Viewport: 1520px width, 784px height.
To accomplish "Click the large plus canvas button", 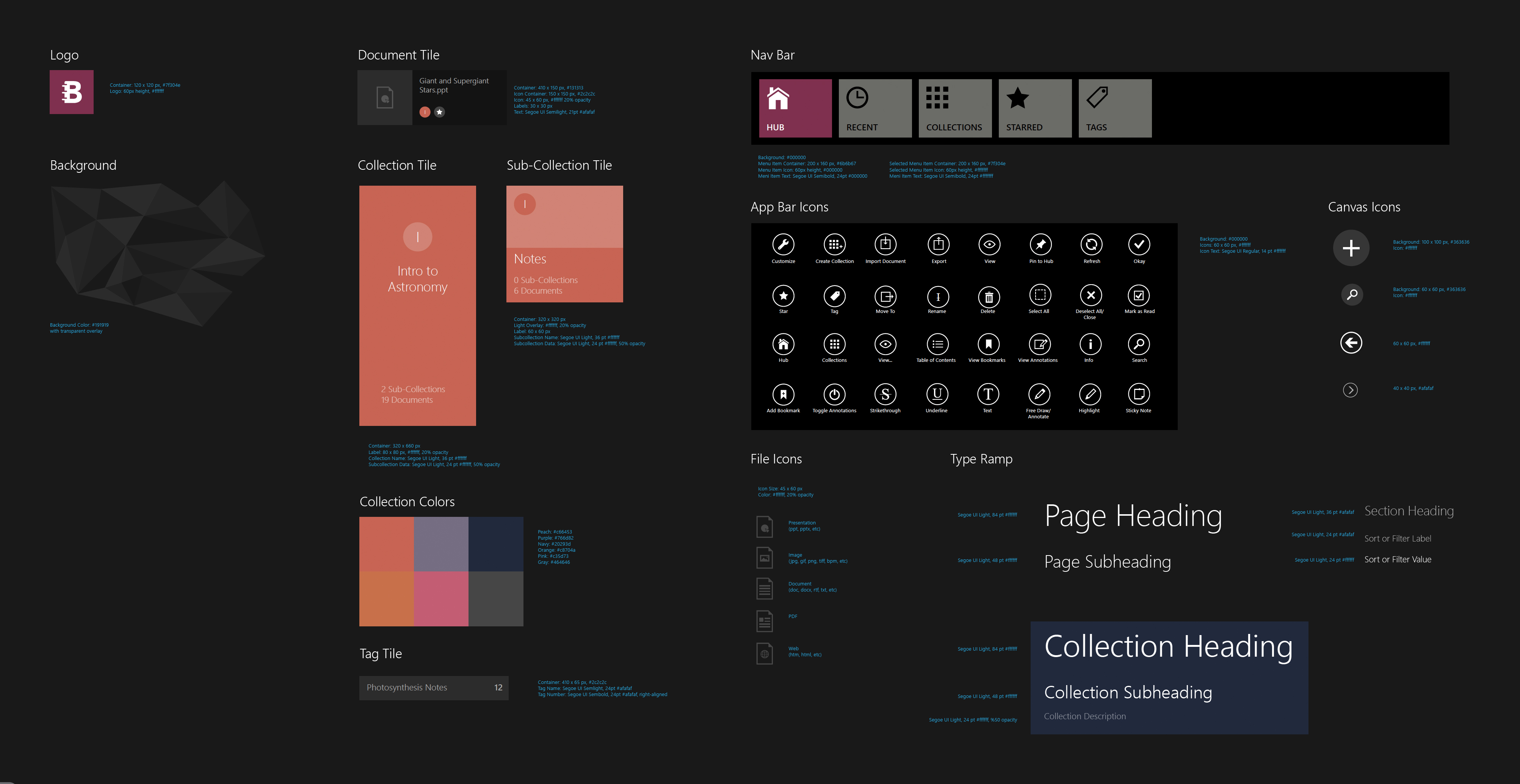I will (1351, 248).
